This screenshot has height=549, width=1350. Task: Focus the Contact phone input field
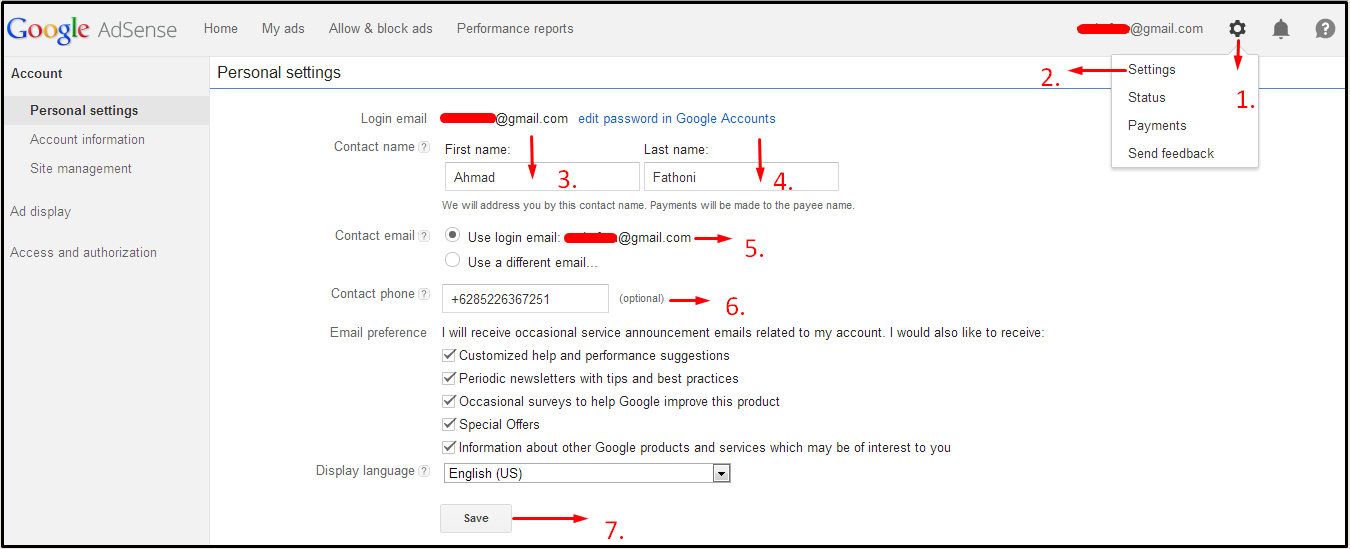coord(525,299)
